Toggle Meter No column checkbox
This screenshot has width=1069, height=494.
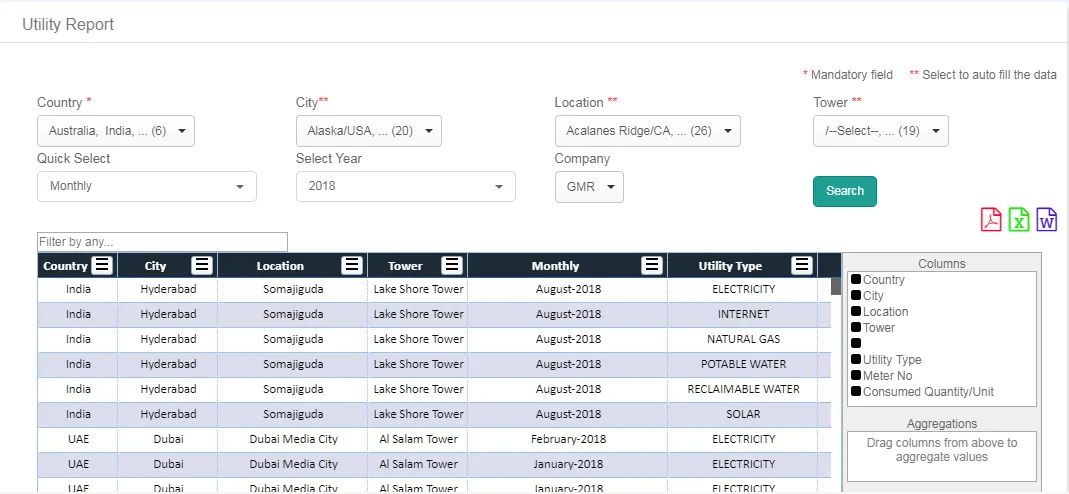(856, 376)
